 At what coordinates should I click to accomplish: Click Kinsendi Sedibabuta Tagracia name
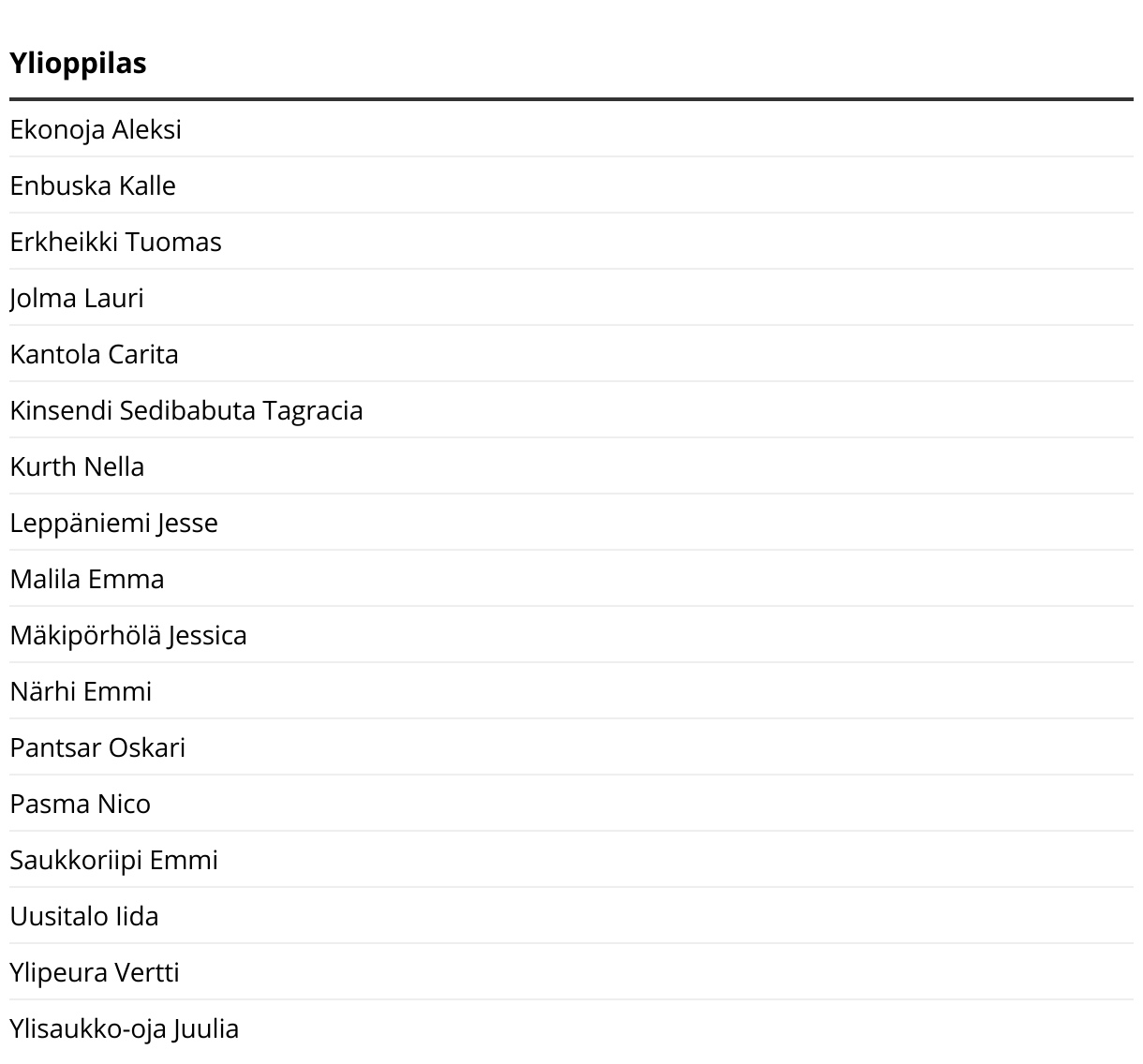[x=186, y=410]
